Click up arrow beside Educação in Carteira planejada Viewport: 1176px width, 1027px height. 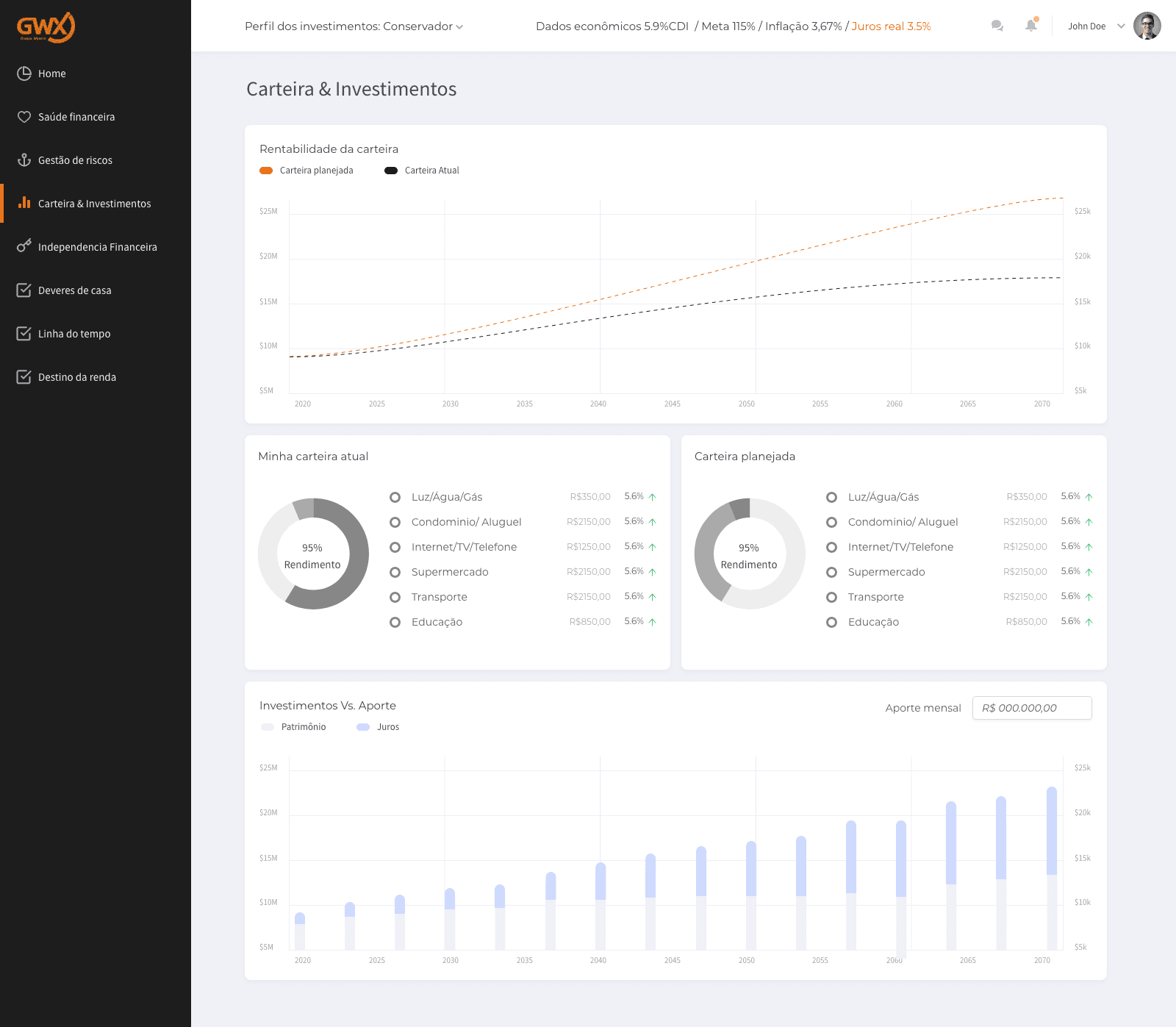1089,622
